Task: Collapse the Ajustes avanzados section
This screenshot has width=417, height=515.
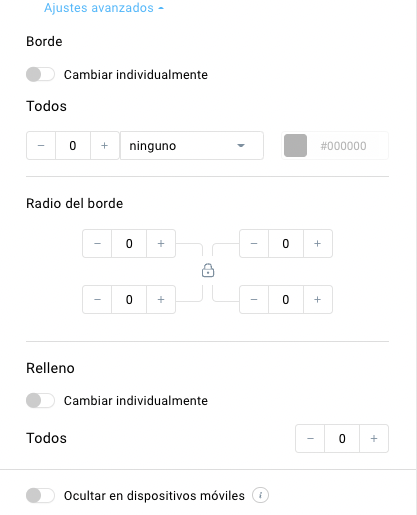Action: 104,8
